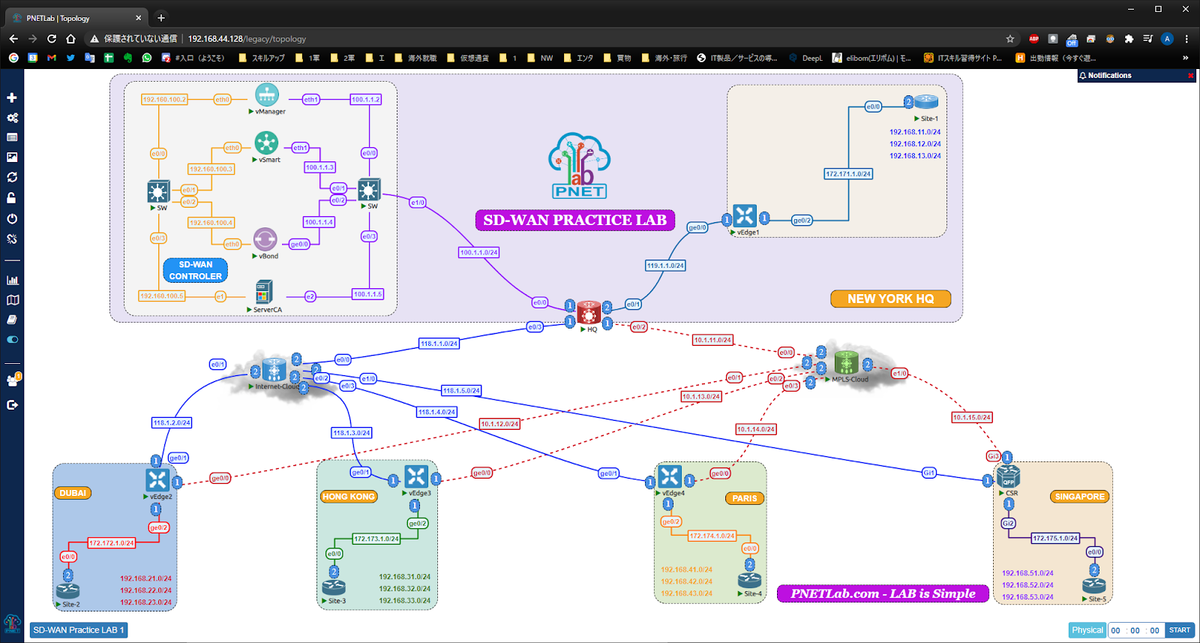Open the Pictures icon in the sidebar
The image size is (1200, 643).
coord(12,157)
